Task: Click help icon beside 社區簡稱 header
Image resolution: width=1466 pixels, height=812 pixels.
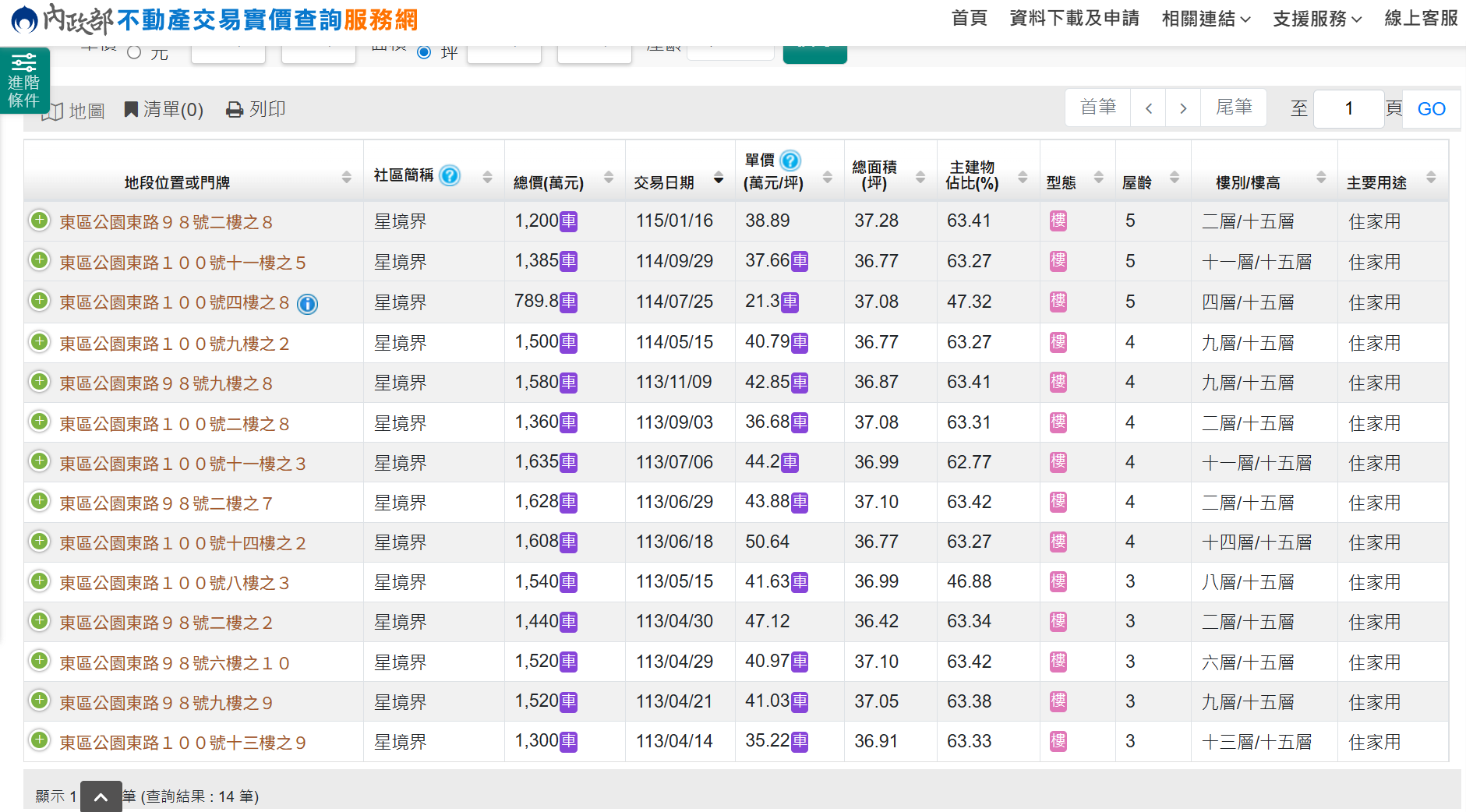Action: tap(450, 175)
